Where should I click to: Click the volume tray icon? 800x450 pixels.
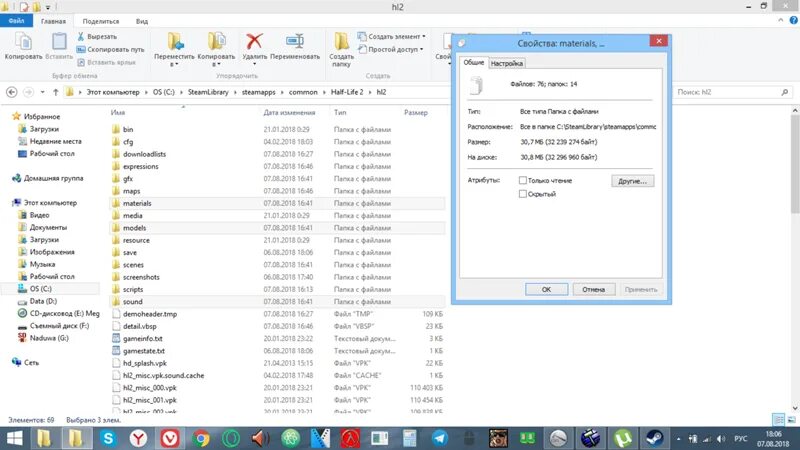pos(720,439)
